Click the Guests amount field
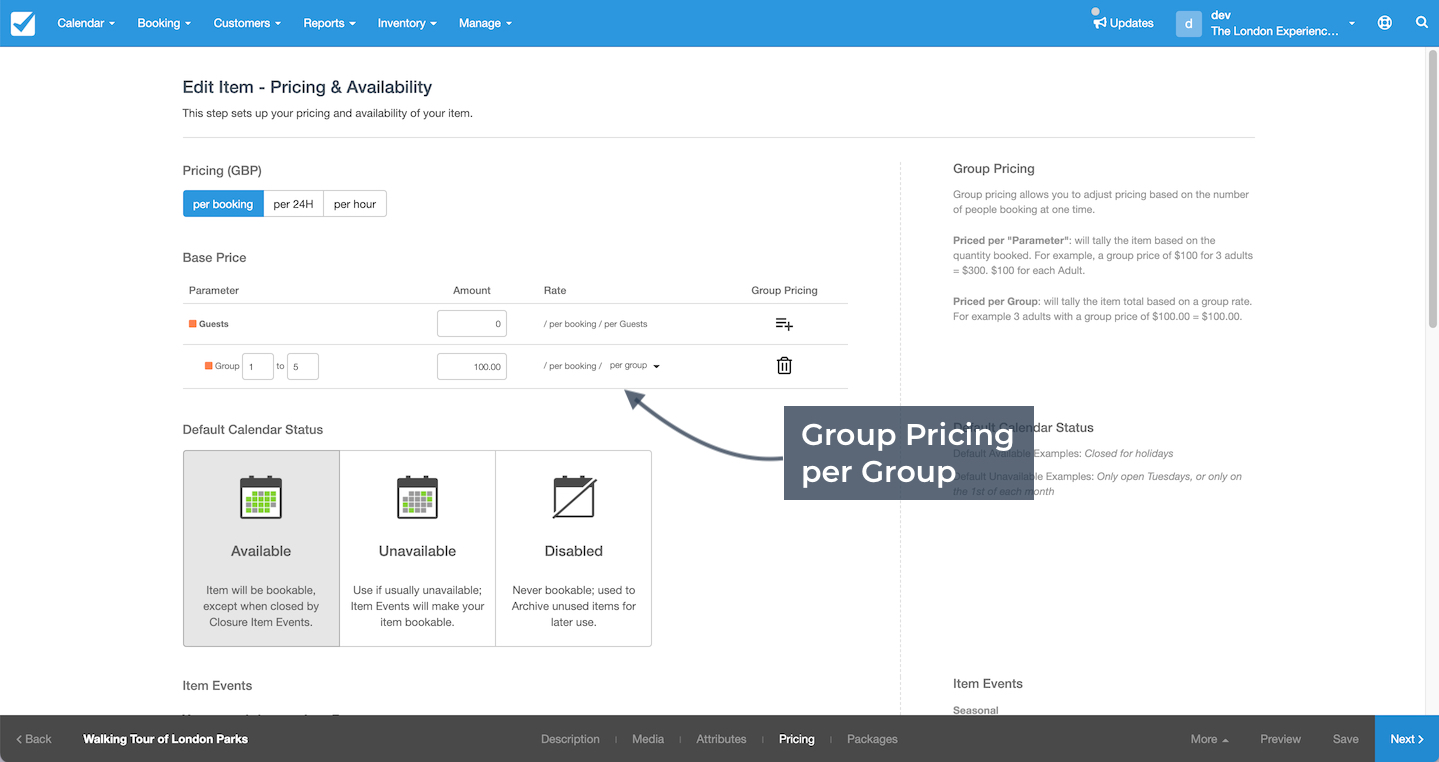 point(472,324)
